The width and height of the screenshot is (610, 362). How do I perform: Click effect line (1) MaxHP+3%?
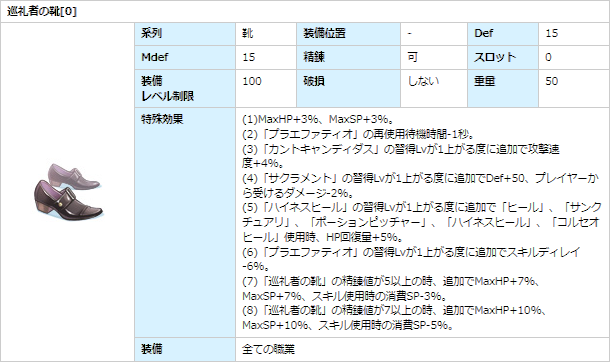[x=319, y=119]
